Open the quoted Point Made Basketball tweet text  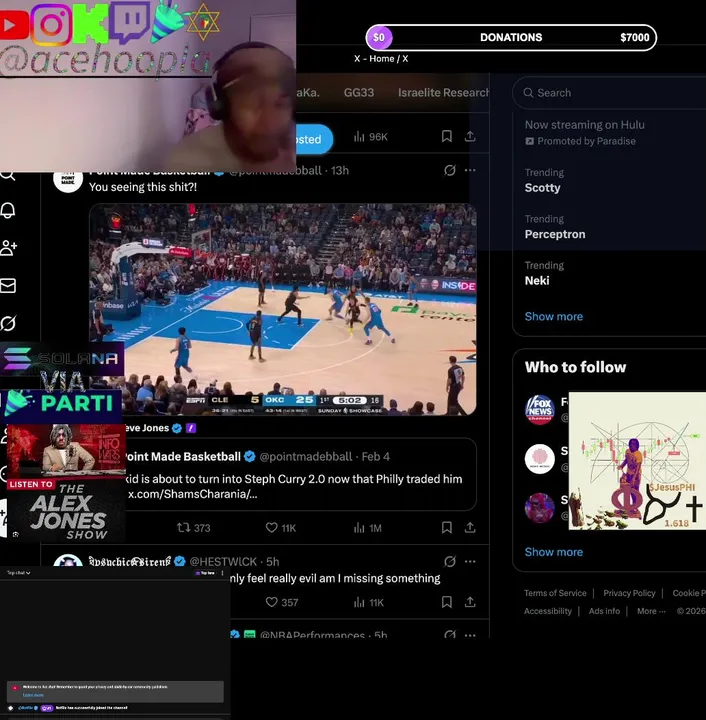pos(294,486)
